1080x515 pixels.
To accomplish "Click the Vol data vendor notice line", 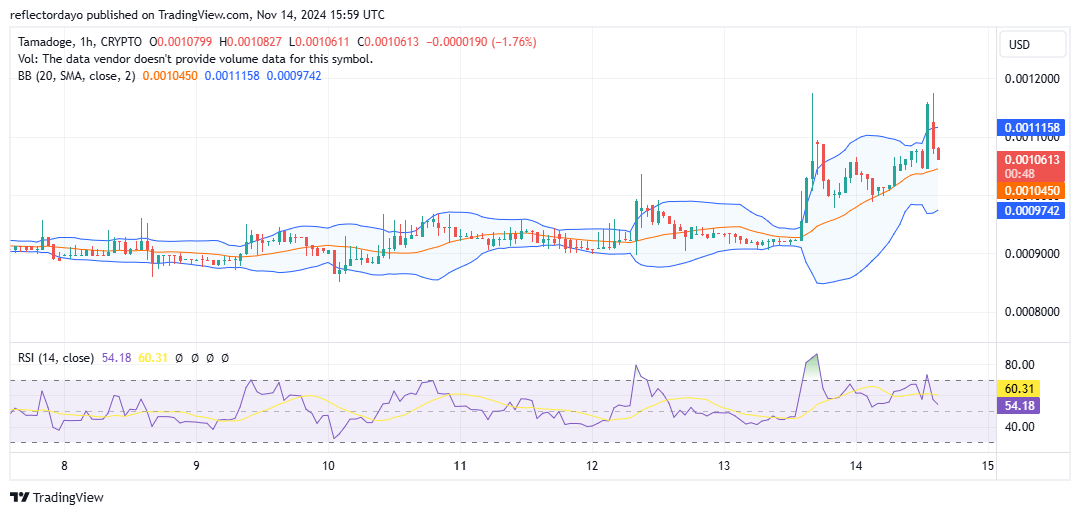I will pyautogui.click(x=196, y=59).
